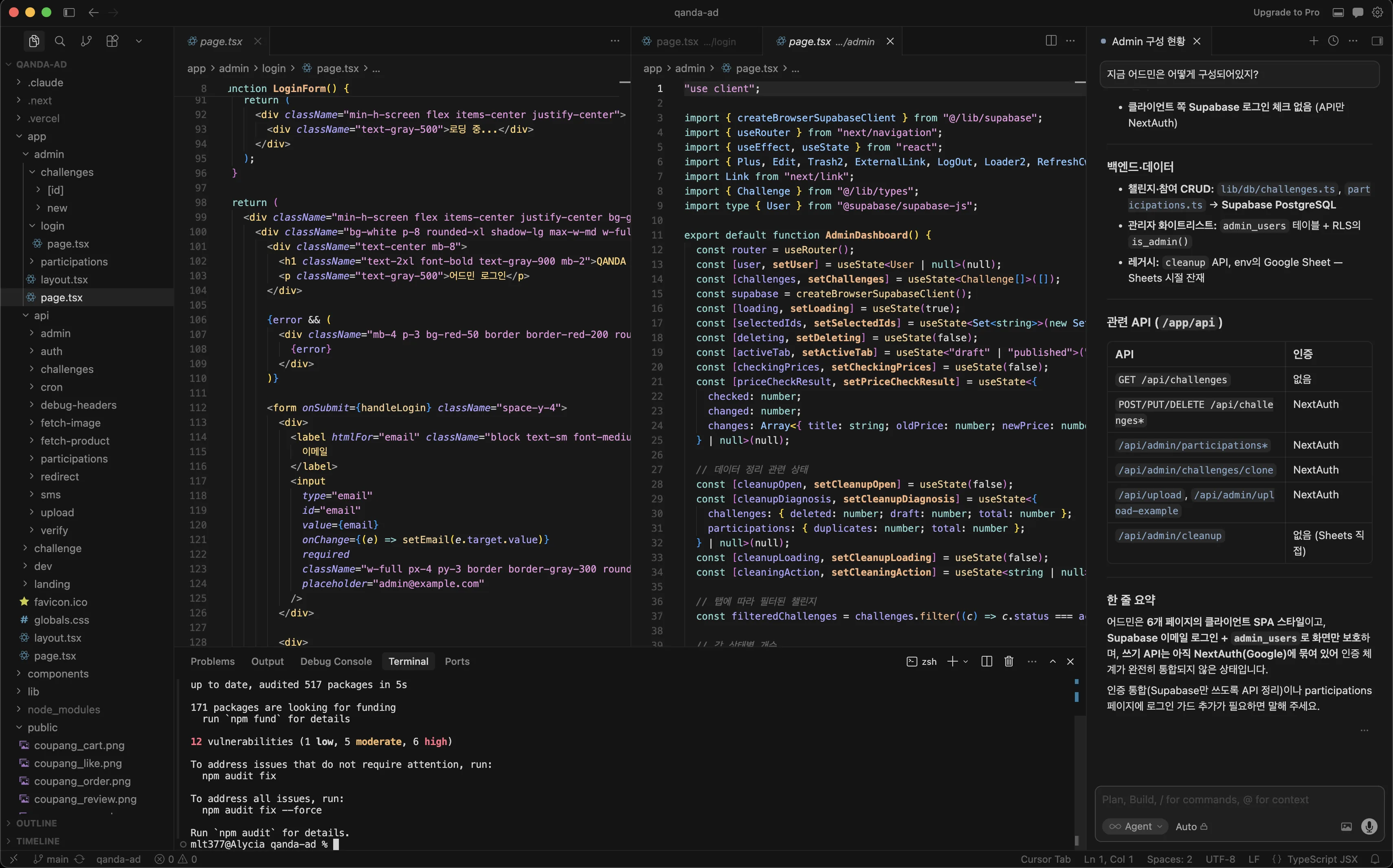Open the new terminal profile dropdown arrow
The height and width of the screenshot is (868, 1393).
point(966,661)
